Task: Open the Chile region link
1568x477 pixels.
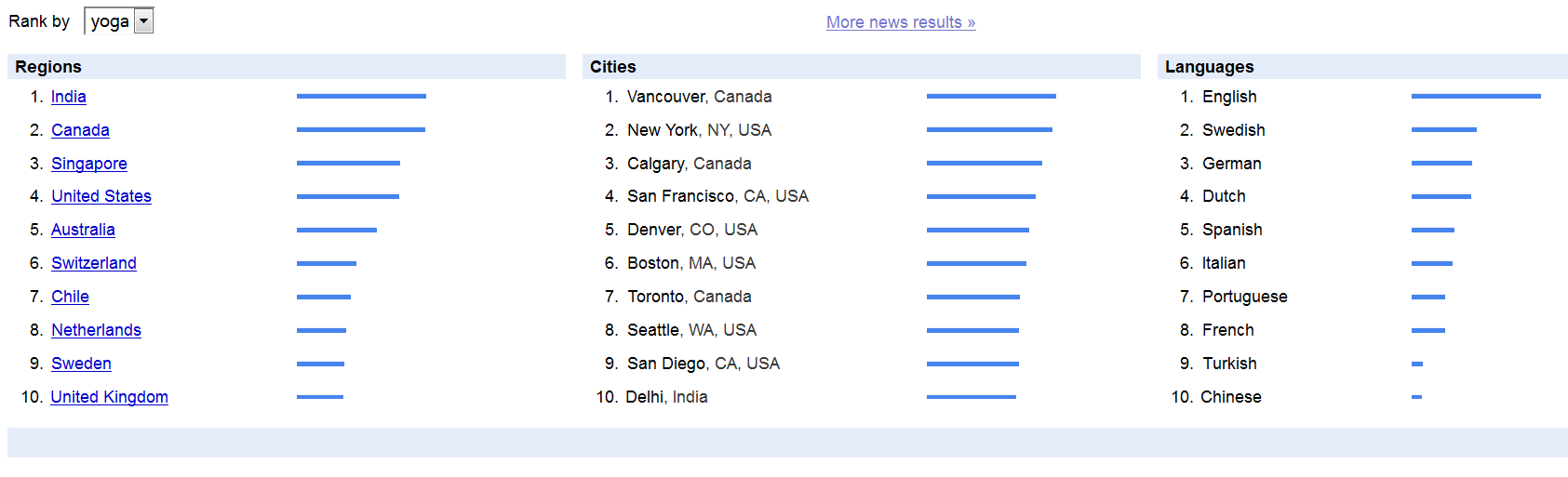Action: [70, 297]
